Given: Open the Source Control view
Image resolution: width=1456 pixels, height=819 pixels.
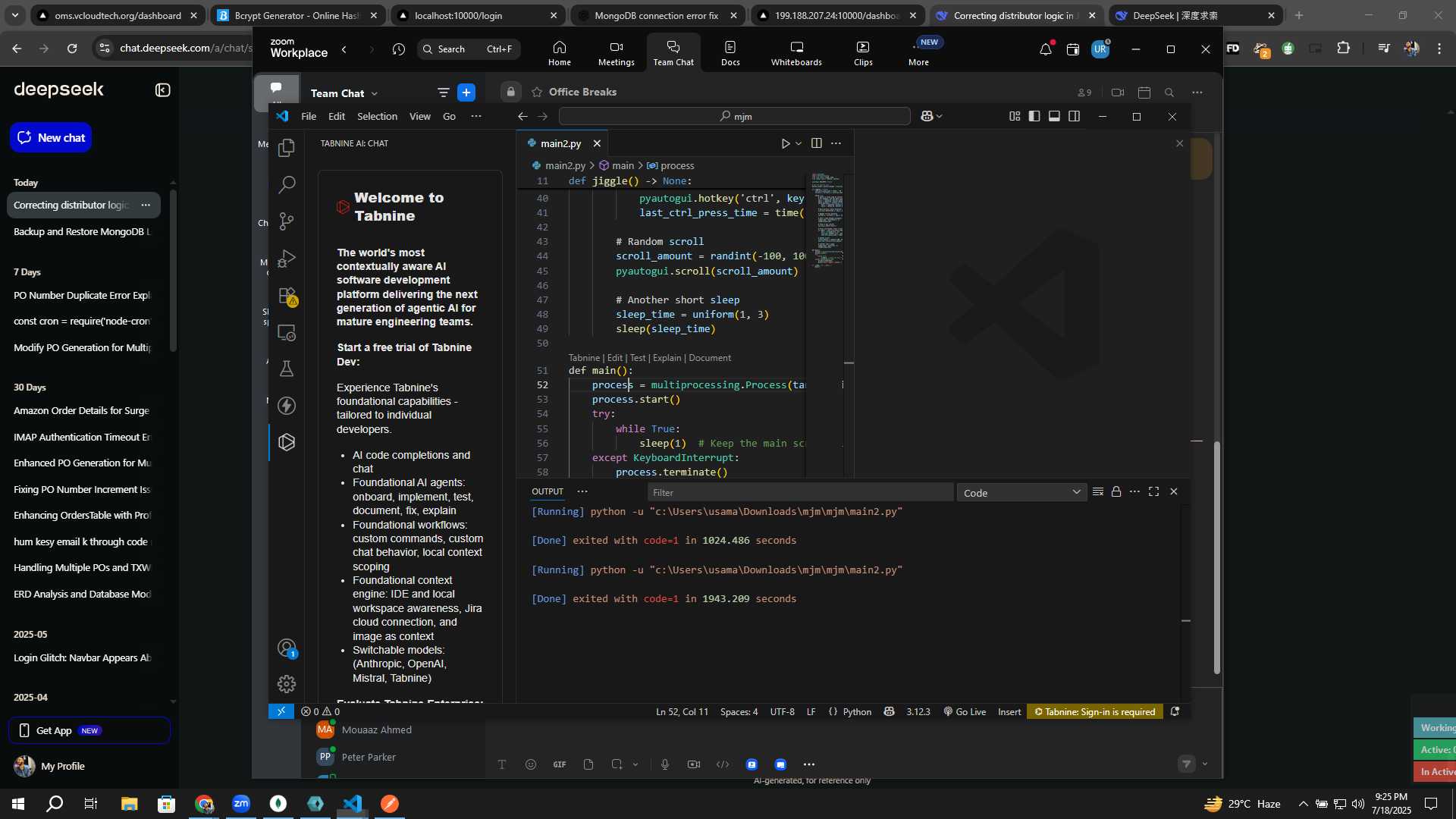Looking at the screenshot, I should 287,221.
